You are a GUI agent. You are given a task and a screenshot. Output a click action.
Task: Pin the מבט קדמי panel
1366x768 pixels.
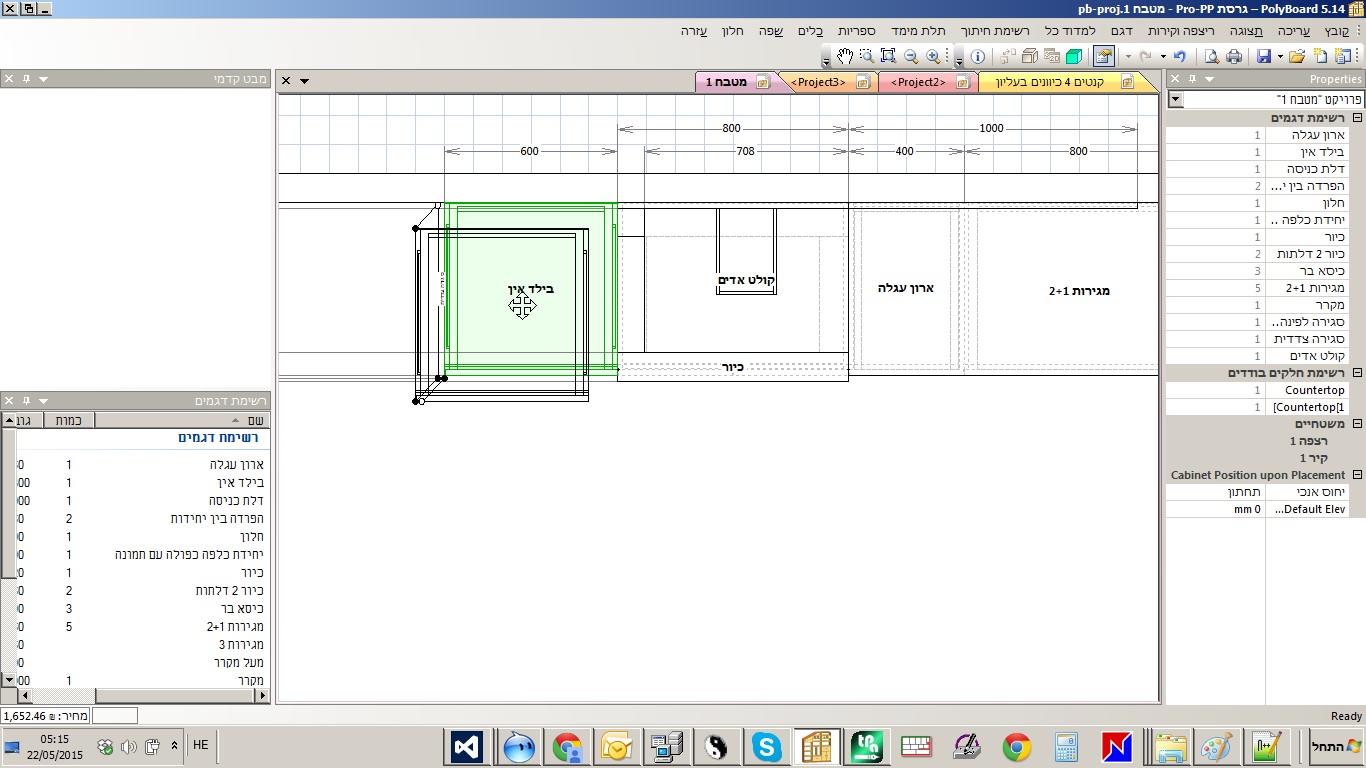click(x=26, y=79)
